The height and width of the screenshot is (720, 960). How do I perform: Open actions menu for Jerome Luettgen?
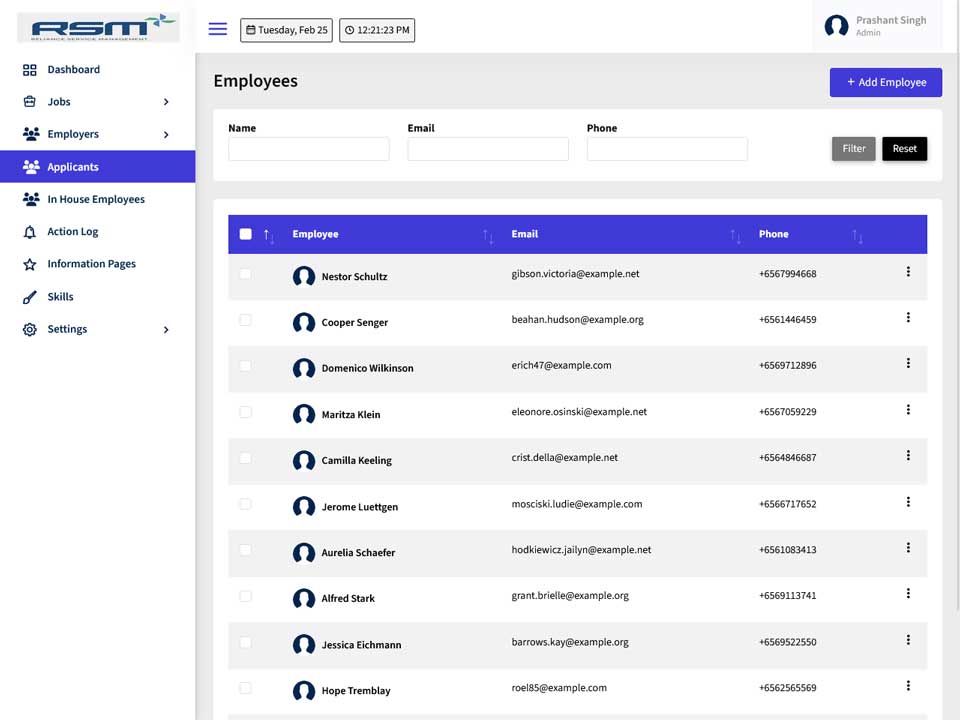[908, 502]
